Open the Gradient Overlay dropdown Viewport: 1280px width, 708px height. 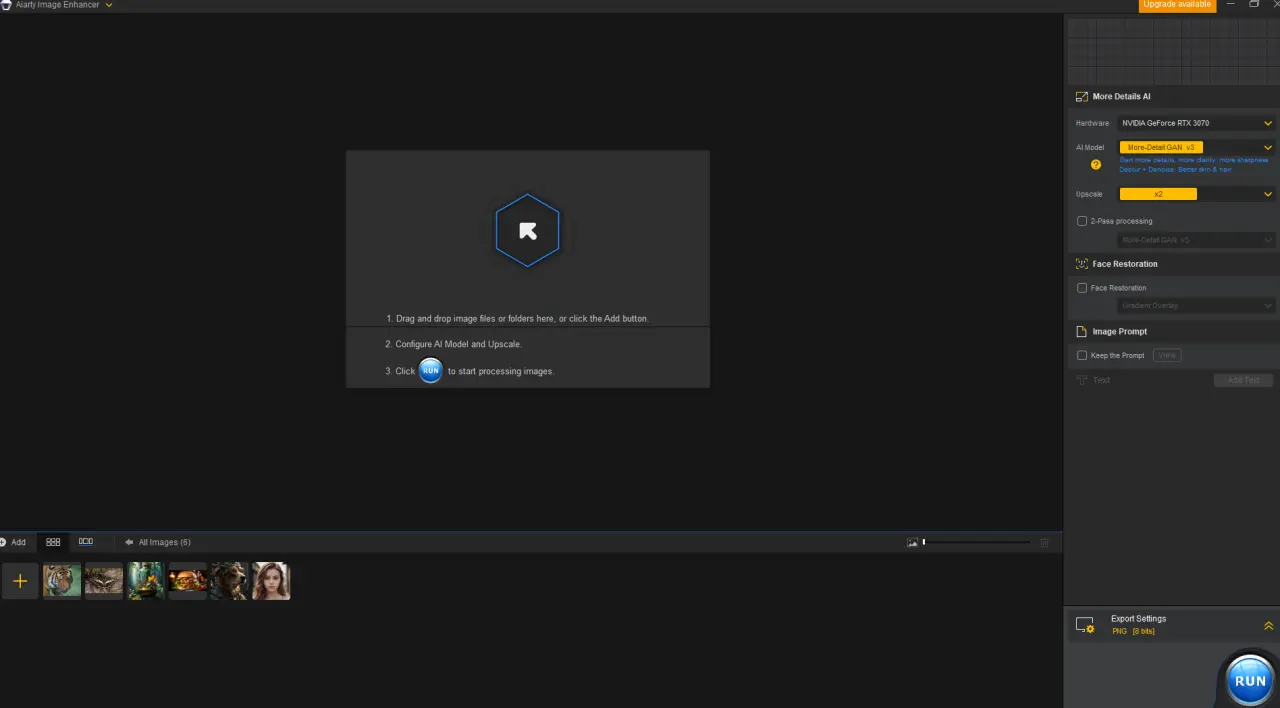[1196, 305]
